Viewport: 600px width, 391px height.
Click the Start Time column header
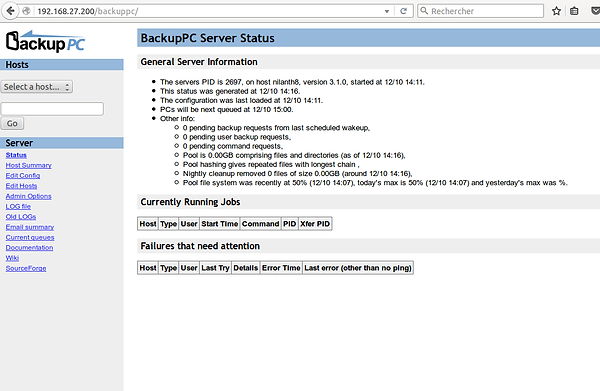pos(220,224)
